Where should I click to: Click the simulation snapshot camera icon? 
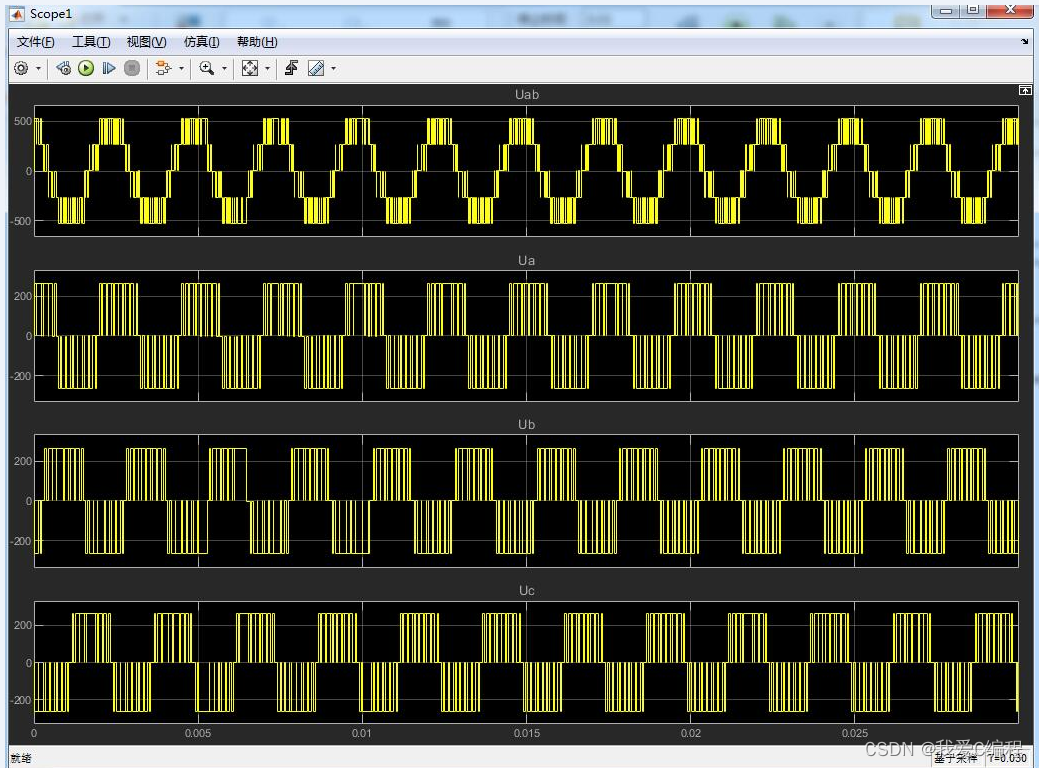[64, 68]
